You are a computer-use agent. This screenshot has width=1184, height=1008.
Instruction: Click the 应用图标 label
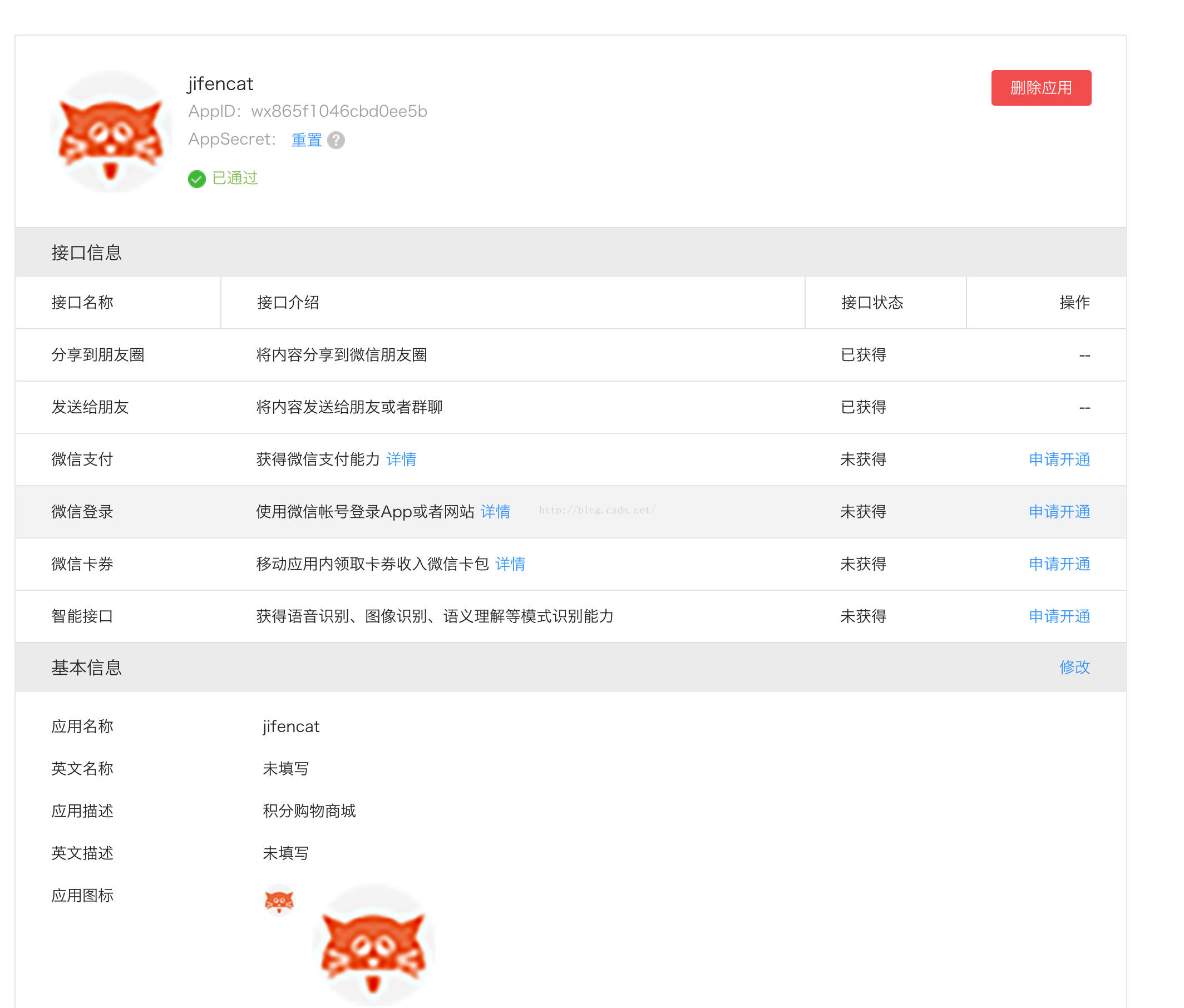click(x=82, y=896)
